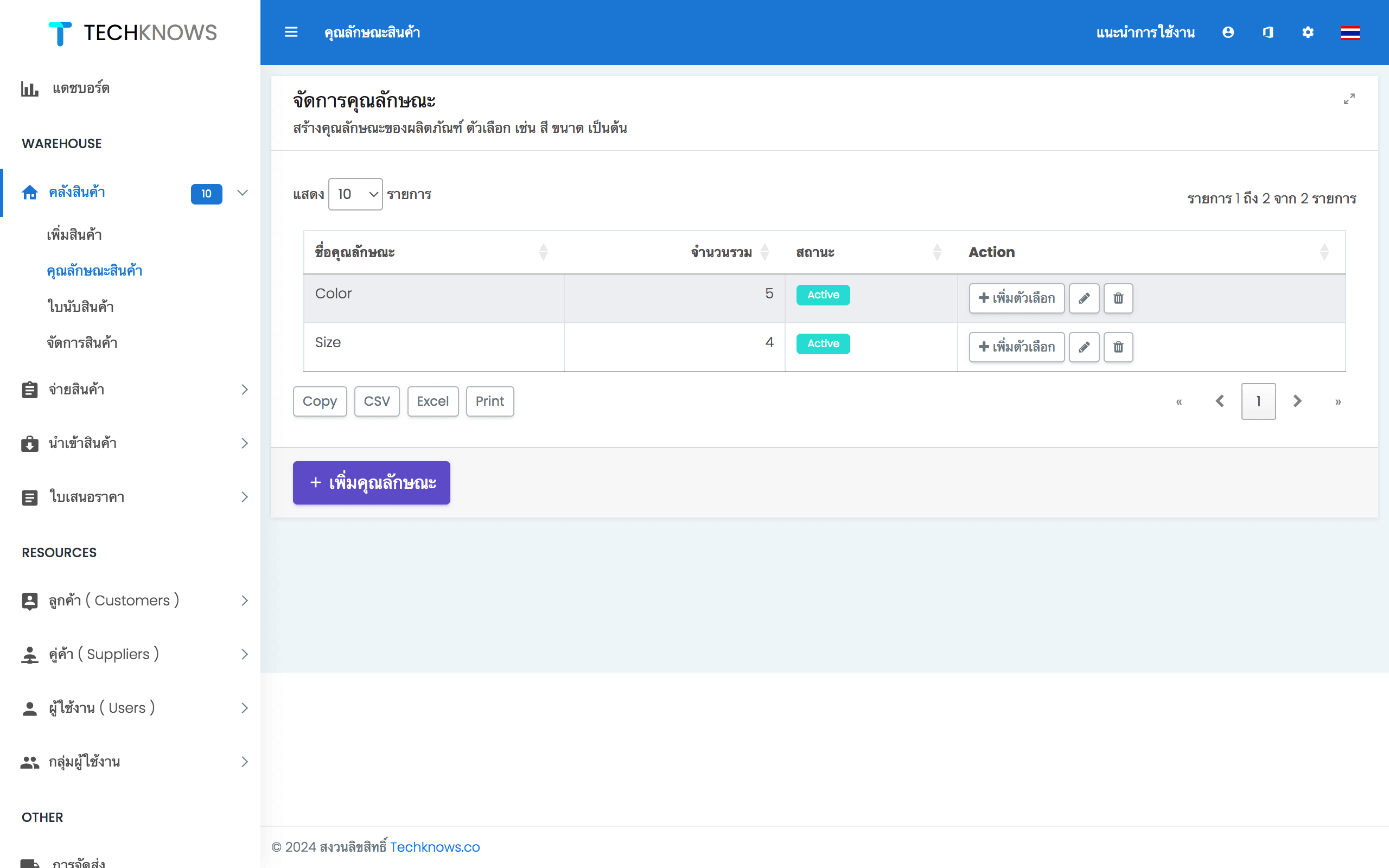Screen dimensions: 1389x868
Task: Click the user account icon in header
Action: (x=1227, y=32)
